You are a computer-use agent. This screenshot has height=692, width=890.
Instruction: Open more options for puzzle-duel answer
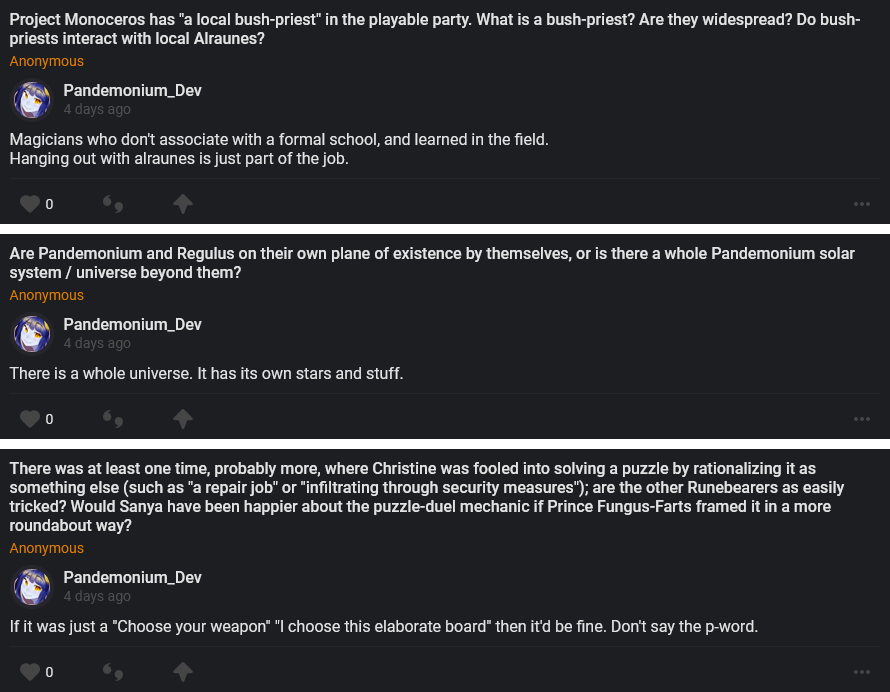coord(862,671)
